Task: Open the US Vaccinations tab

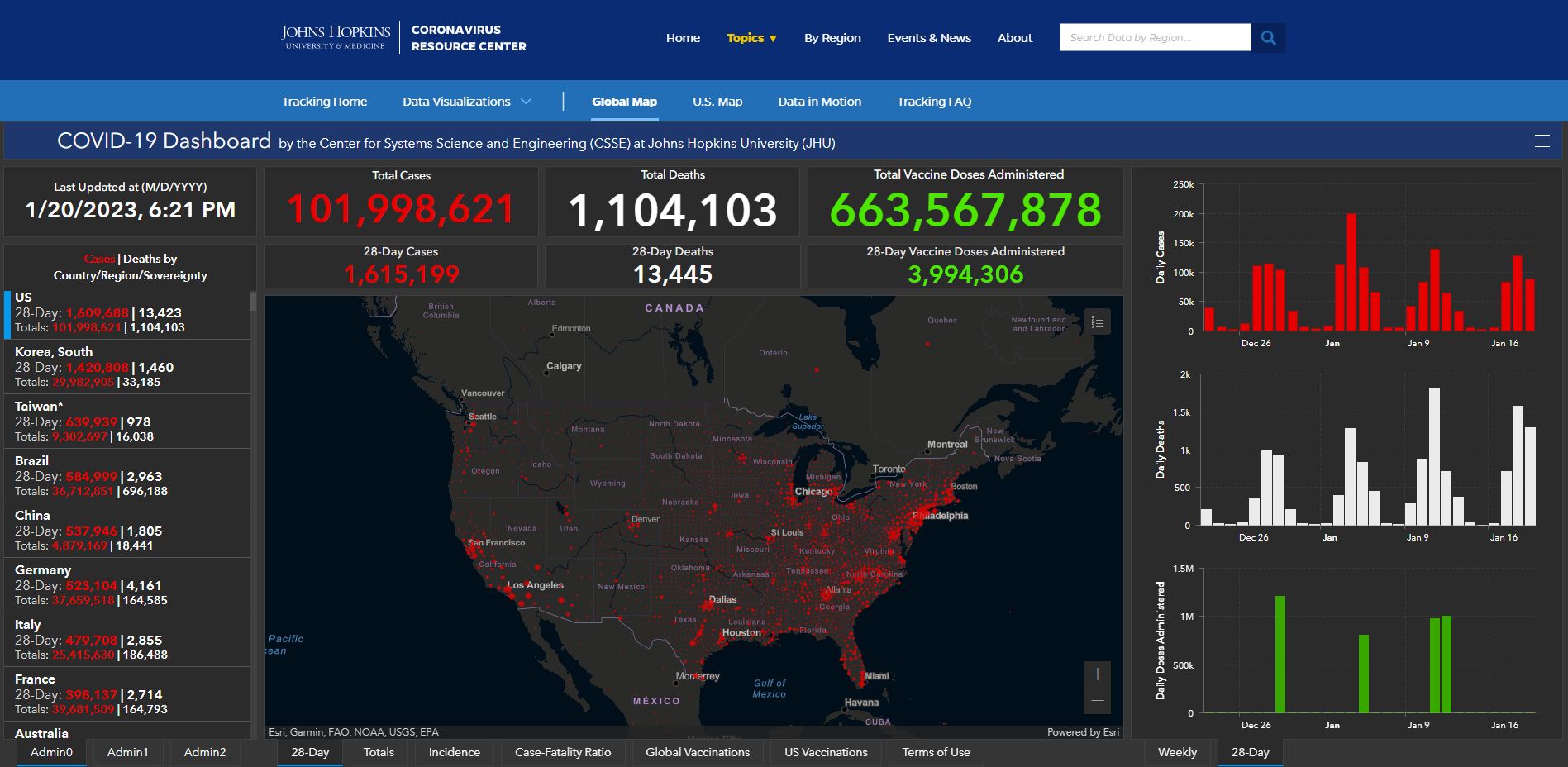Action: pyautogui.click(x=826, y=753)
